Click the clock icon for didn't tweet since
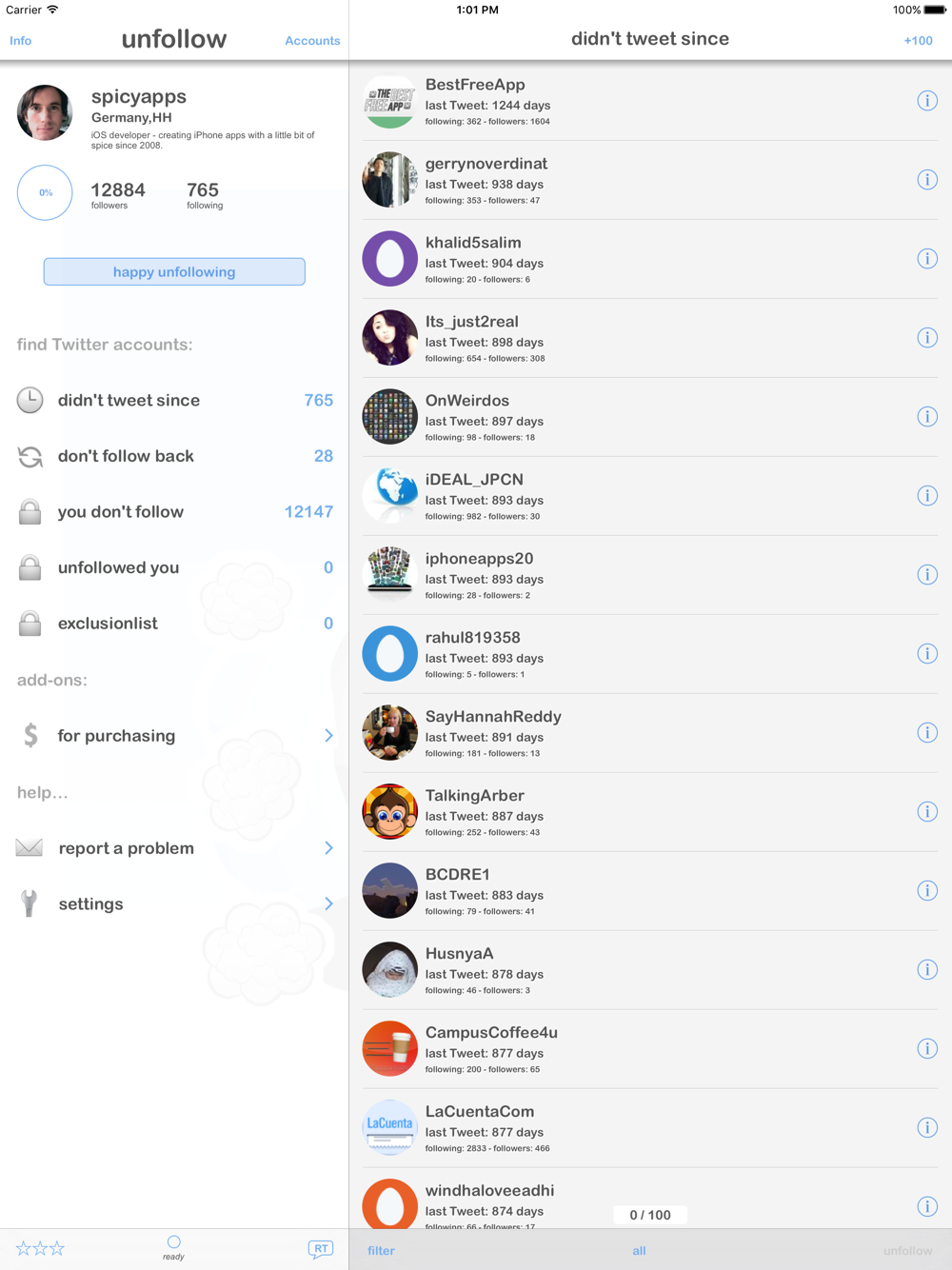 pyautogui.click(x=30, y=401)
